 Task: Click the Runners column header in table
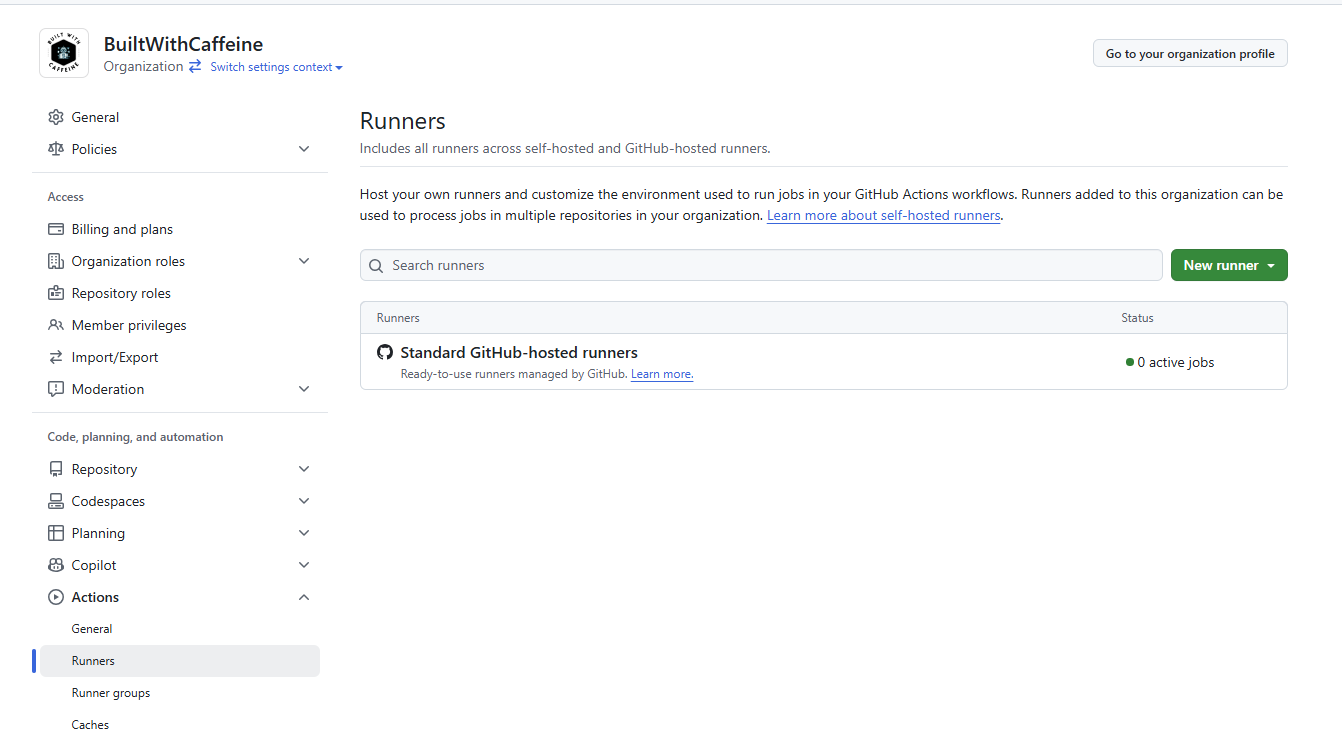[x=398, y=318]
